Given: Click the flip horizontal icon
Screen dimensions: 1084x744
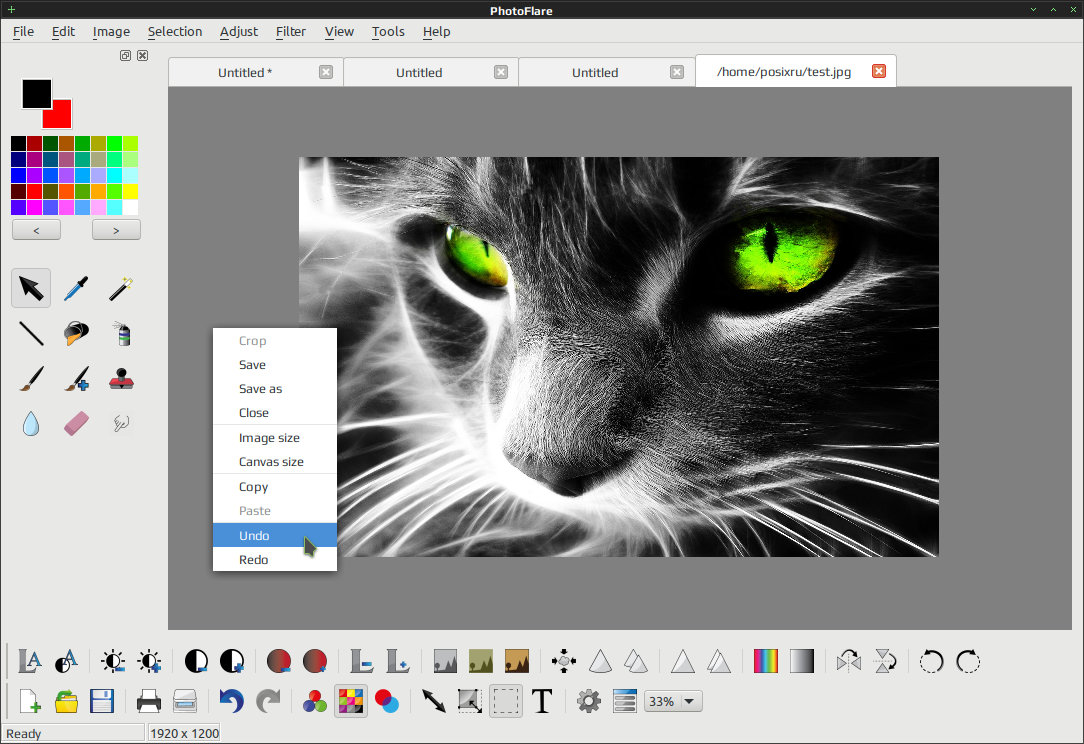Looking at the screenshot, I should (849, 661).
